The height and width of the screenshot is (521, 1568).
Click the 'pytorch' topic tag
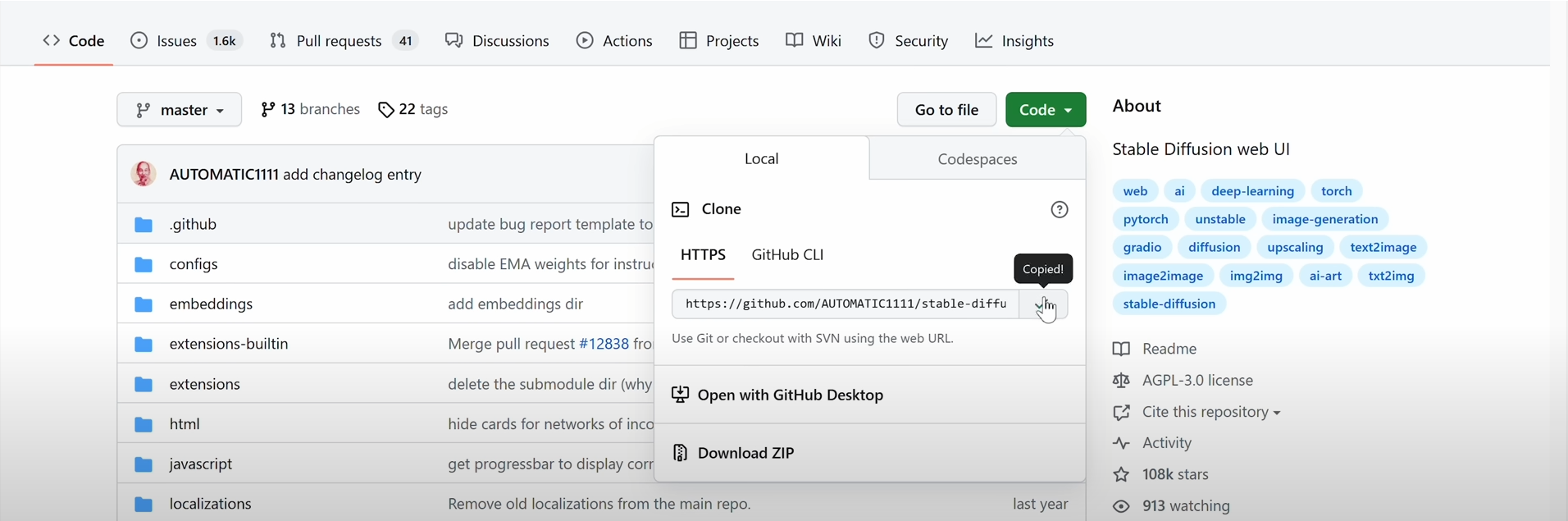tap(1146, 219)
